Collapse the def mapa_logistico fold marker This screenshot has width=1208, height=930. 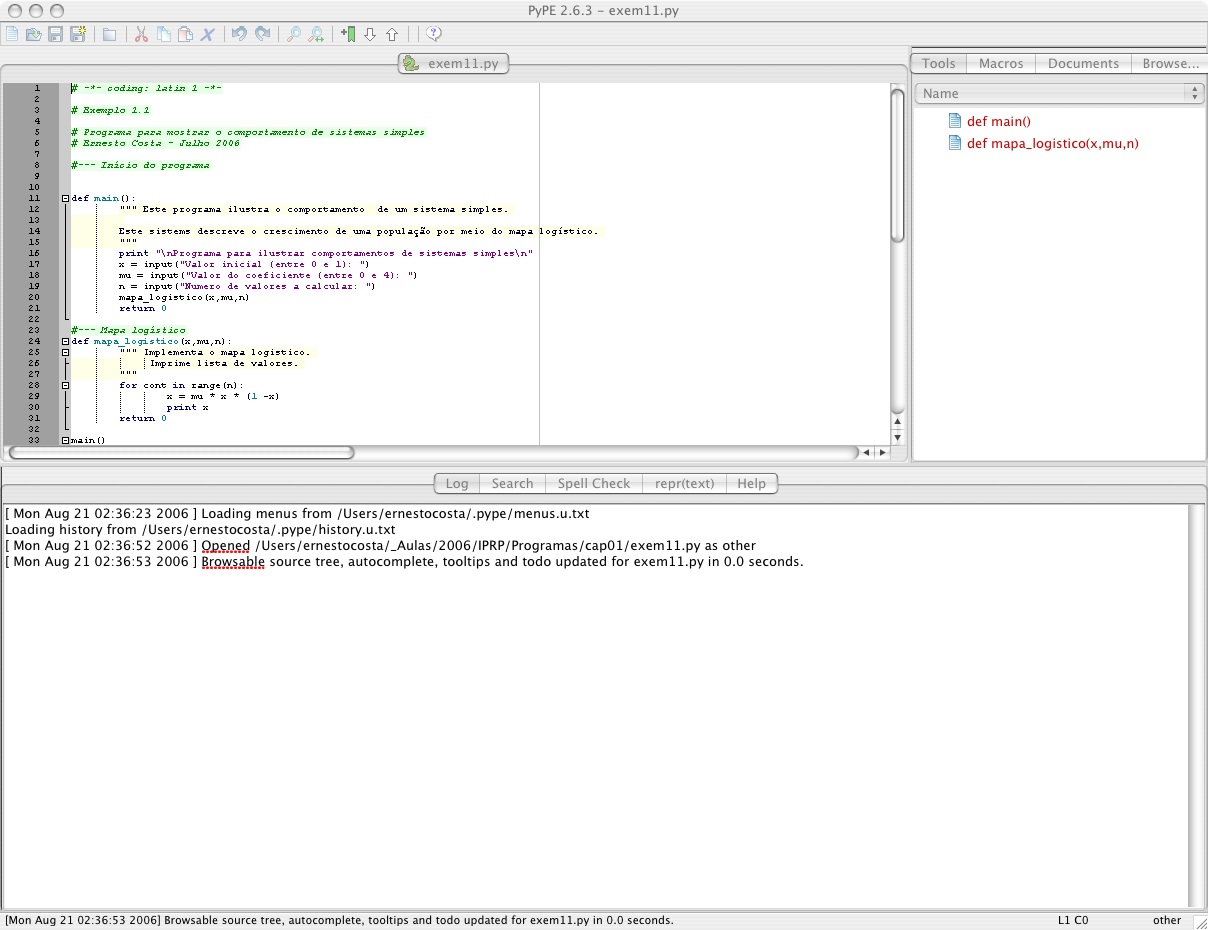click(x=65, y=341)
